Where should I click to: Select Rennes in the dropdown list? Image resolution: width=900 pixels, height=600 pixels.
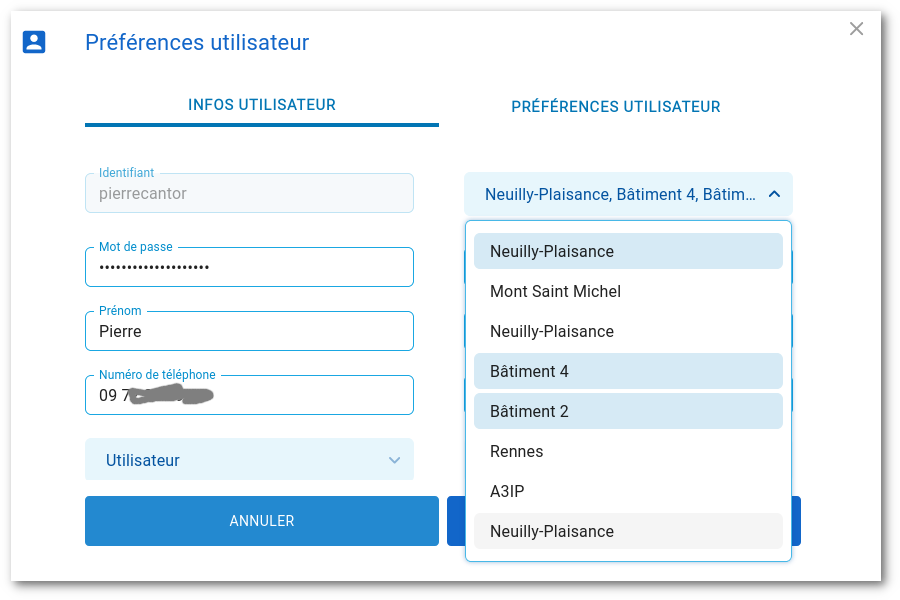[x=628, y=451]
